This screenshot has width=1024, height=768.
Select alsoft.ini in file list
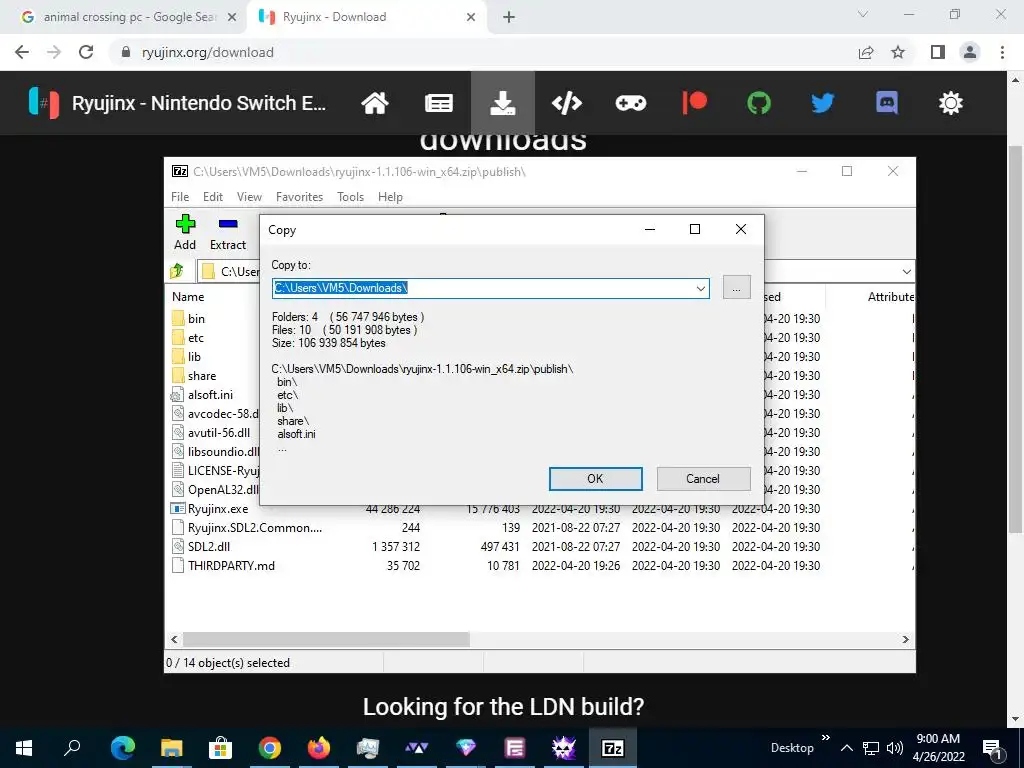[210, 394]
